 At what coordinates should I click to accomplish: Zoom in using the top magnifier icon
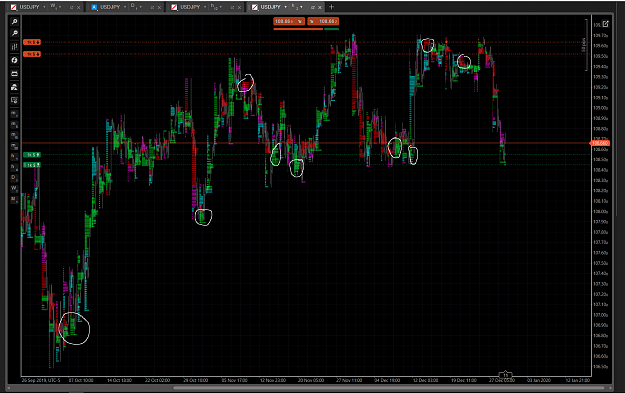click(14, 22)
